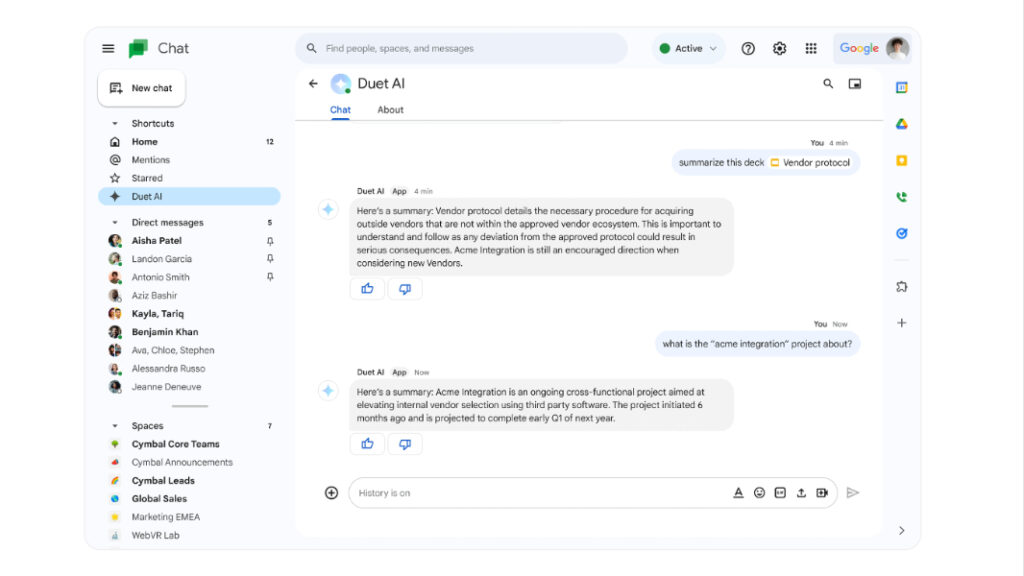Viewport: 1024px width, 576px height.
Task: Open the Marketing EMEA space
Action: 189,517
